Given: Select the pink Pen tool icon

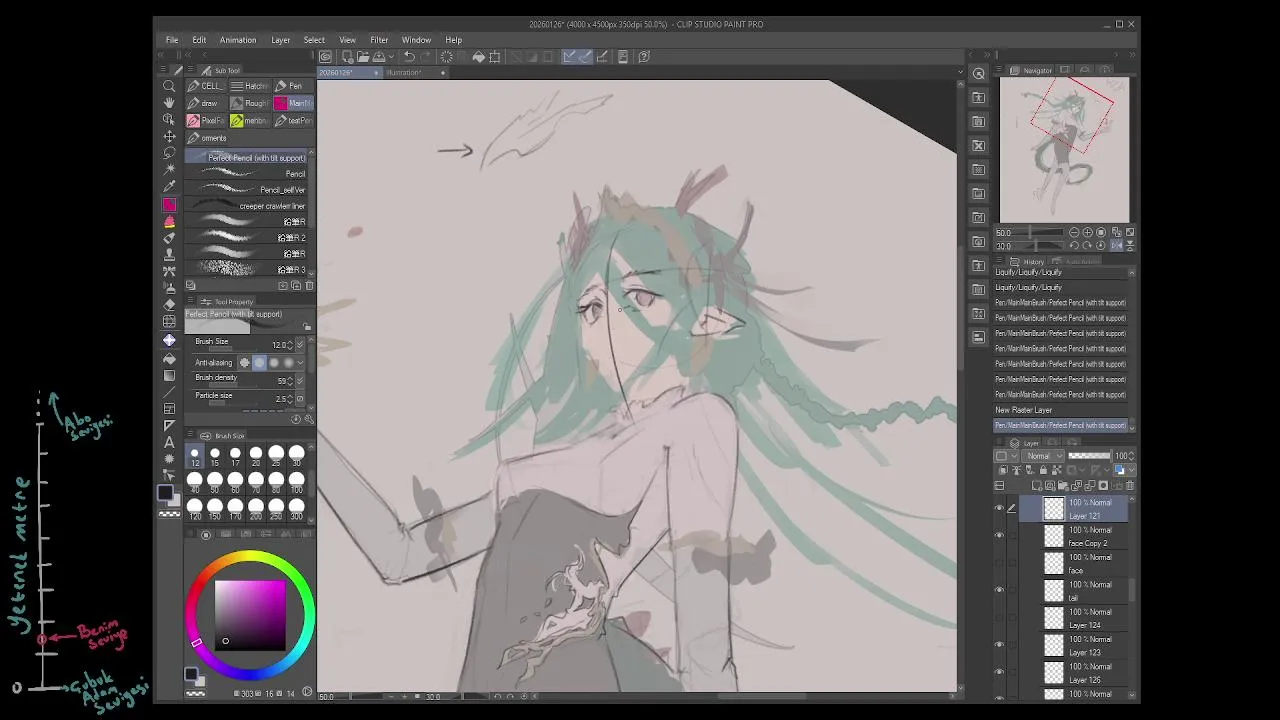Looking at the screenshot, I should [x=169, y=204].
